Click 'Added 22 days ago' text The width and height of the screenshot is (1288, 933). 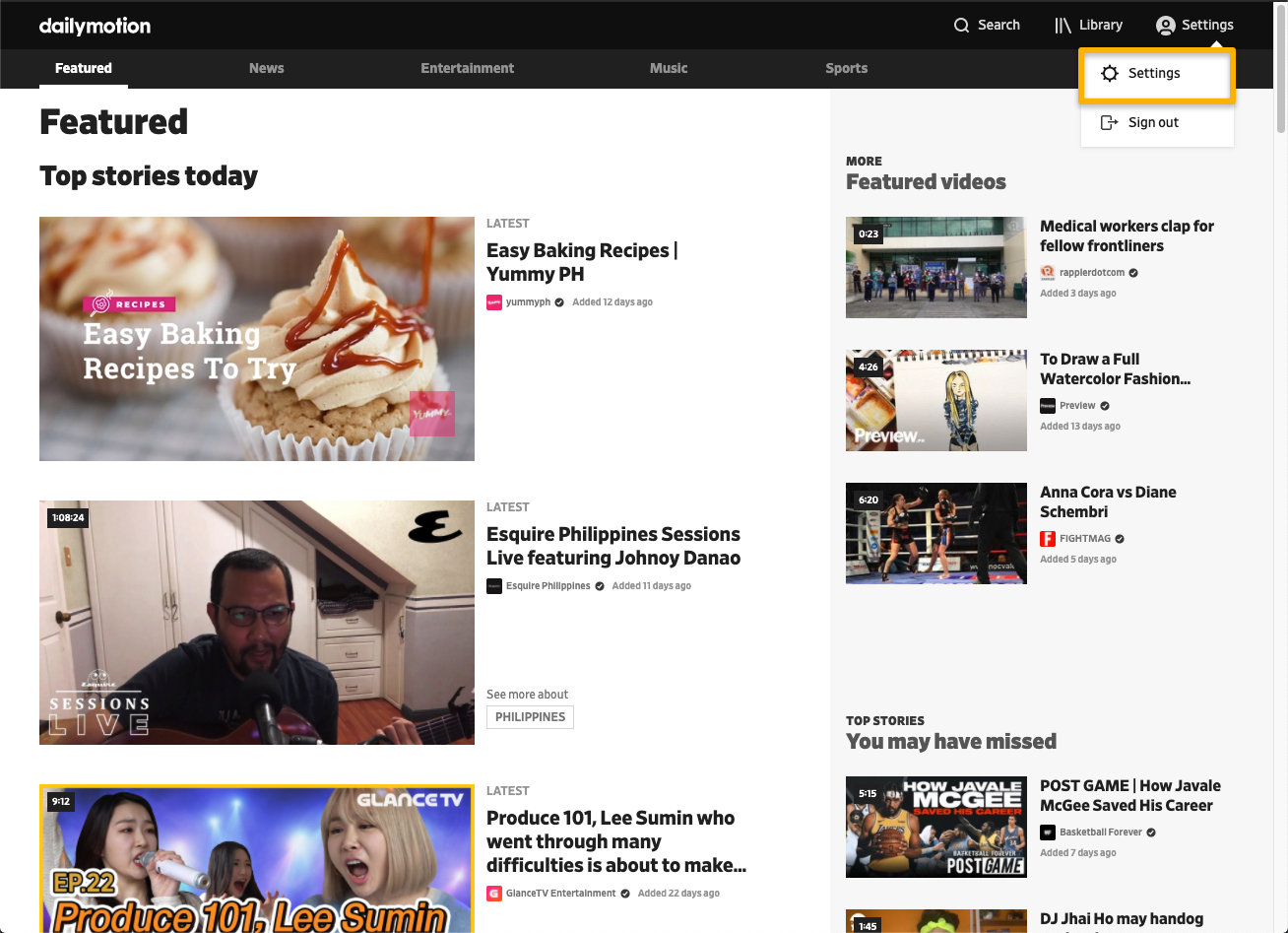click(678, 894)
